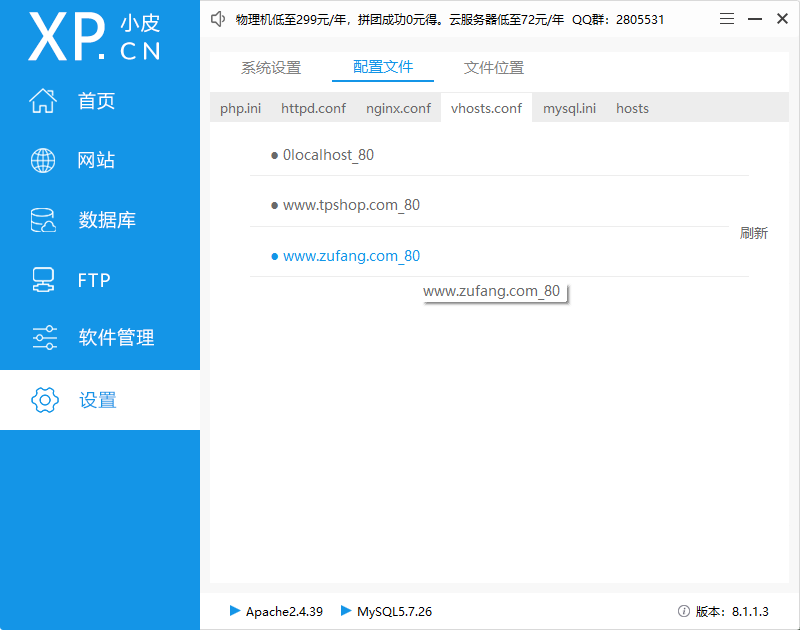
Task: Open the hosts tab
Action: pyautogui.click(x=632, y=108)
